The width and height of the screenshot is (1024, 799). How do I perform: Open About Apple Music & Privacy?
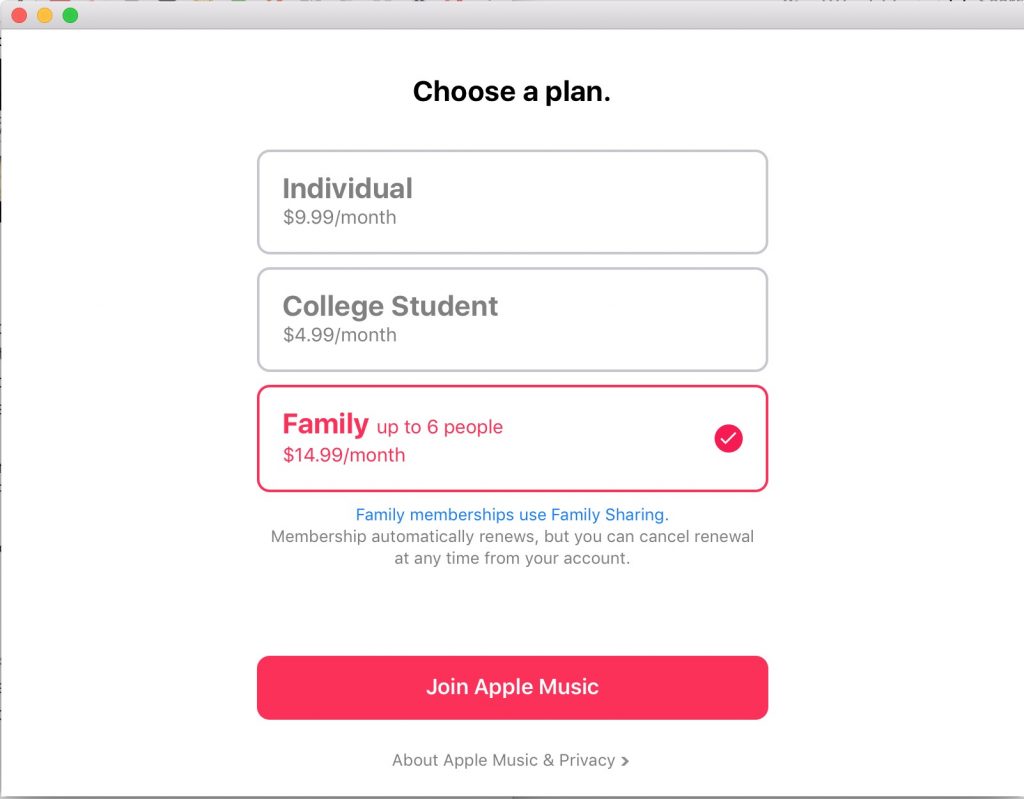510,760
